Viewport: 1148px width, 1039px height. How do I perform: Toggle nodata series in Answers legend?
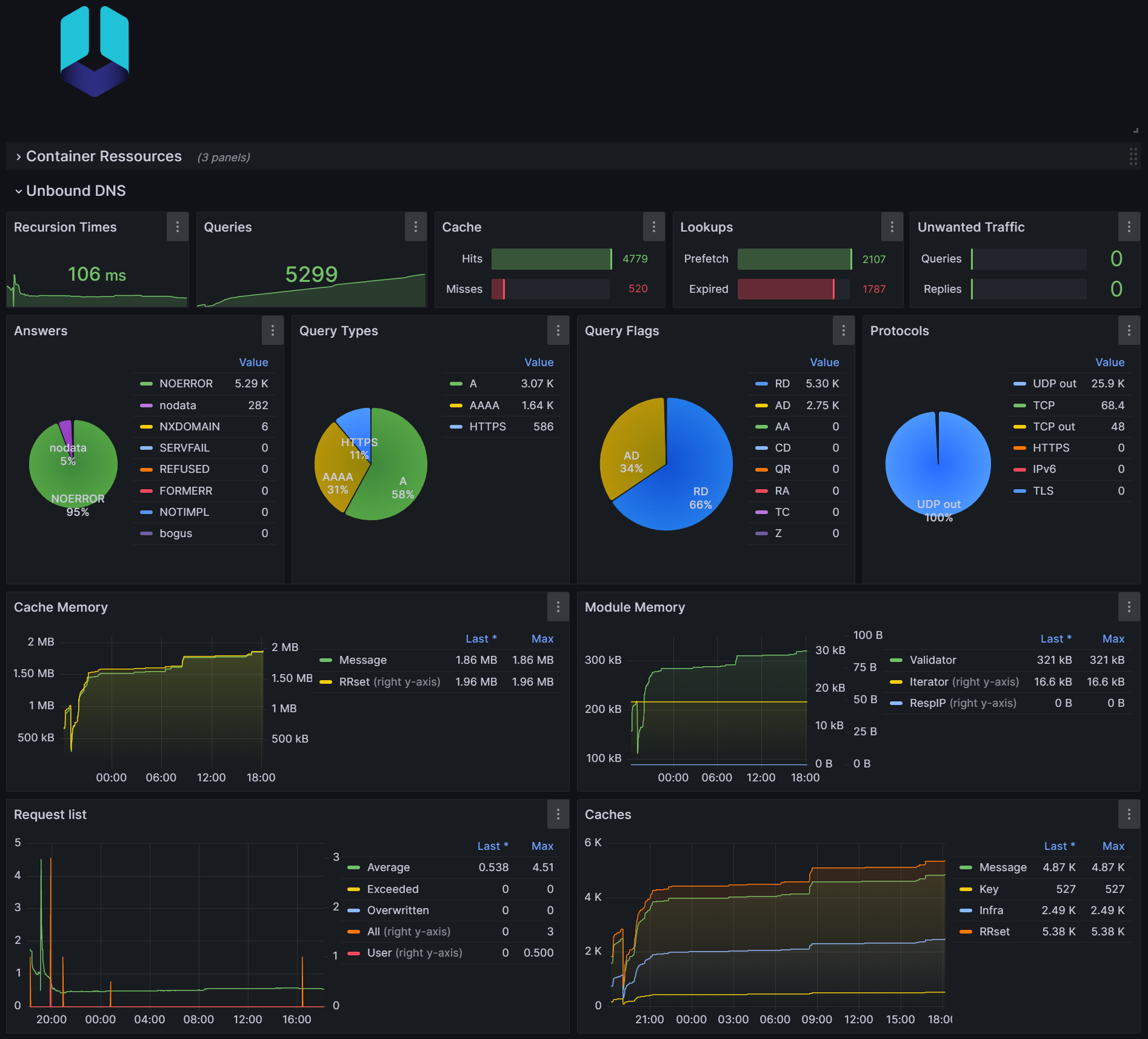pyautogui.click(x=177, y=406)
